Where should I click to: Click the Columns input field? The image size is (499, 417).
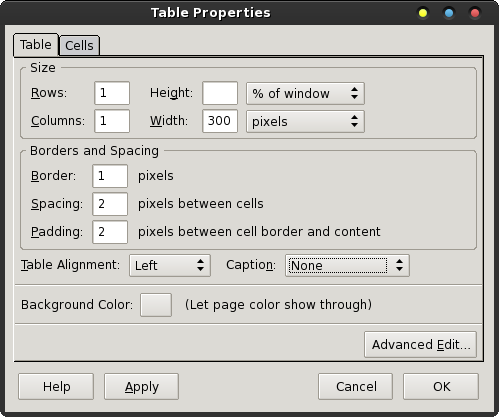click(112, 121)
